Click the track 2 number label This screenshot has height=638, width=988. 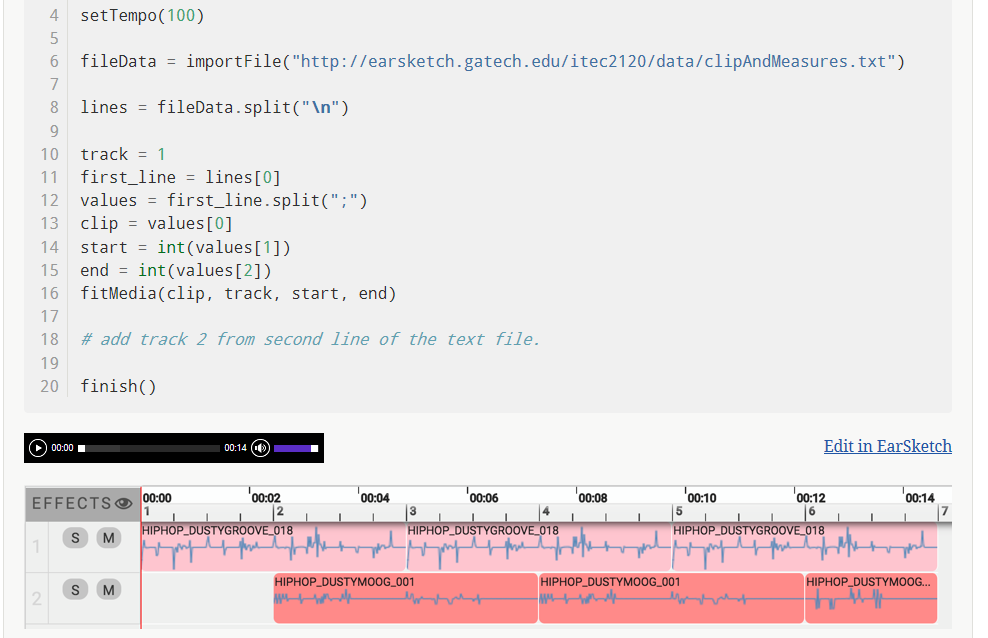(37, 597)
